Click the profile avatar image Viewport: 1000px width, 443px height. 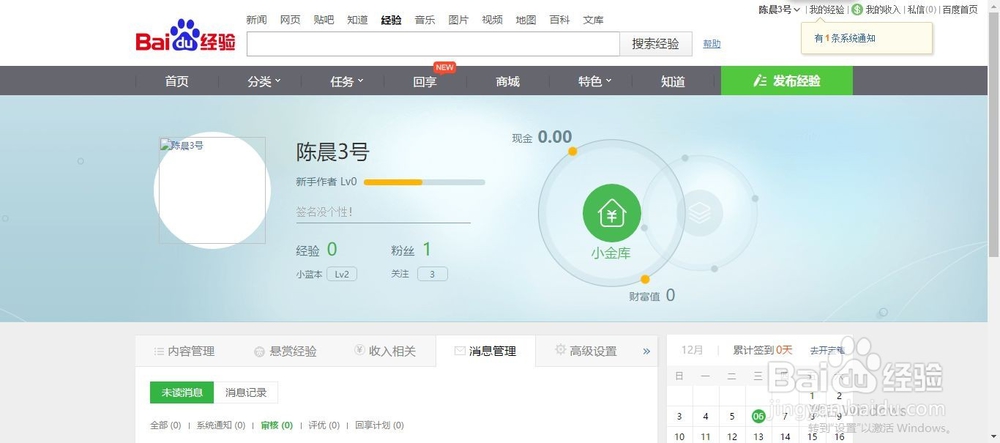[x=212, y=190]
